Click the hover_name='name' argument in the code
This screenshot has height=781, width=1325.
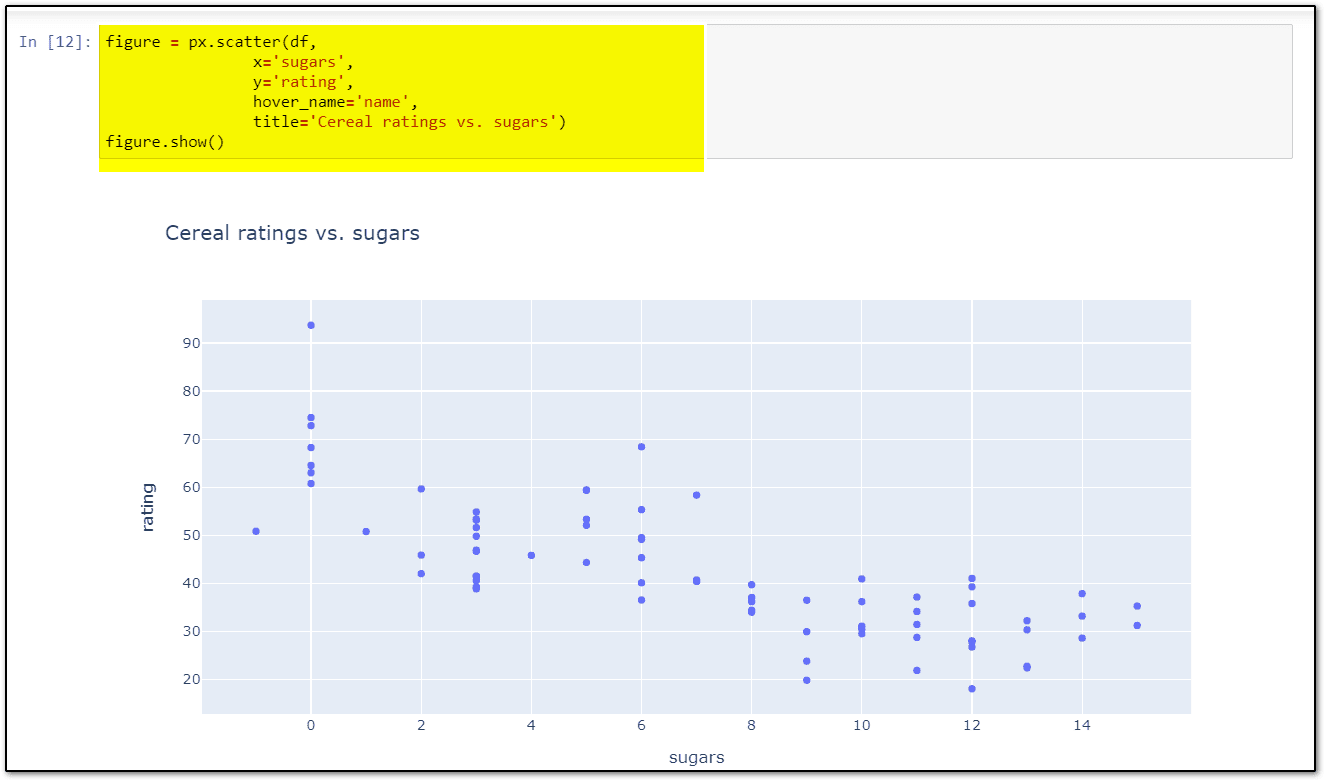click(x=331, y=101)
